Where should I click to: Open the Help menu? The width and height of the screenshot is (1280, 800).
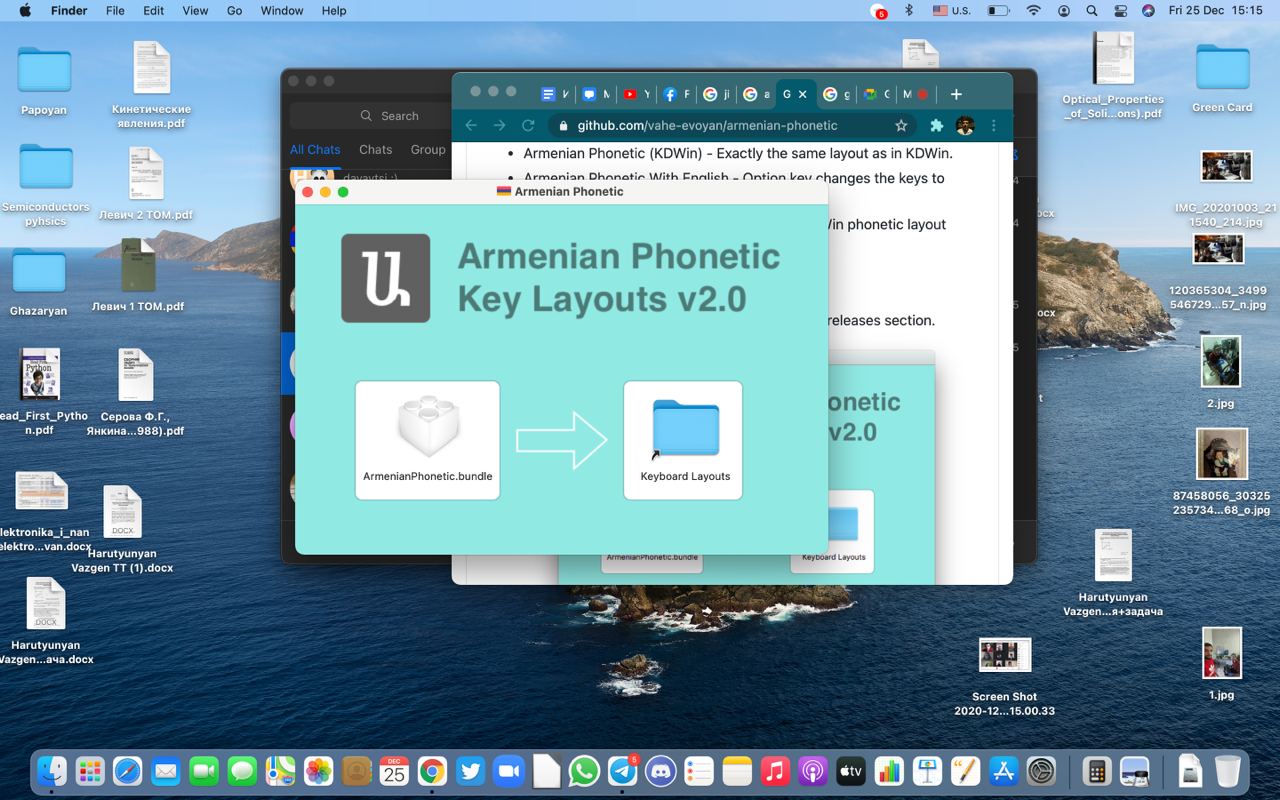click(x=334, y=11)
